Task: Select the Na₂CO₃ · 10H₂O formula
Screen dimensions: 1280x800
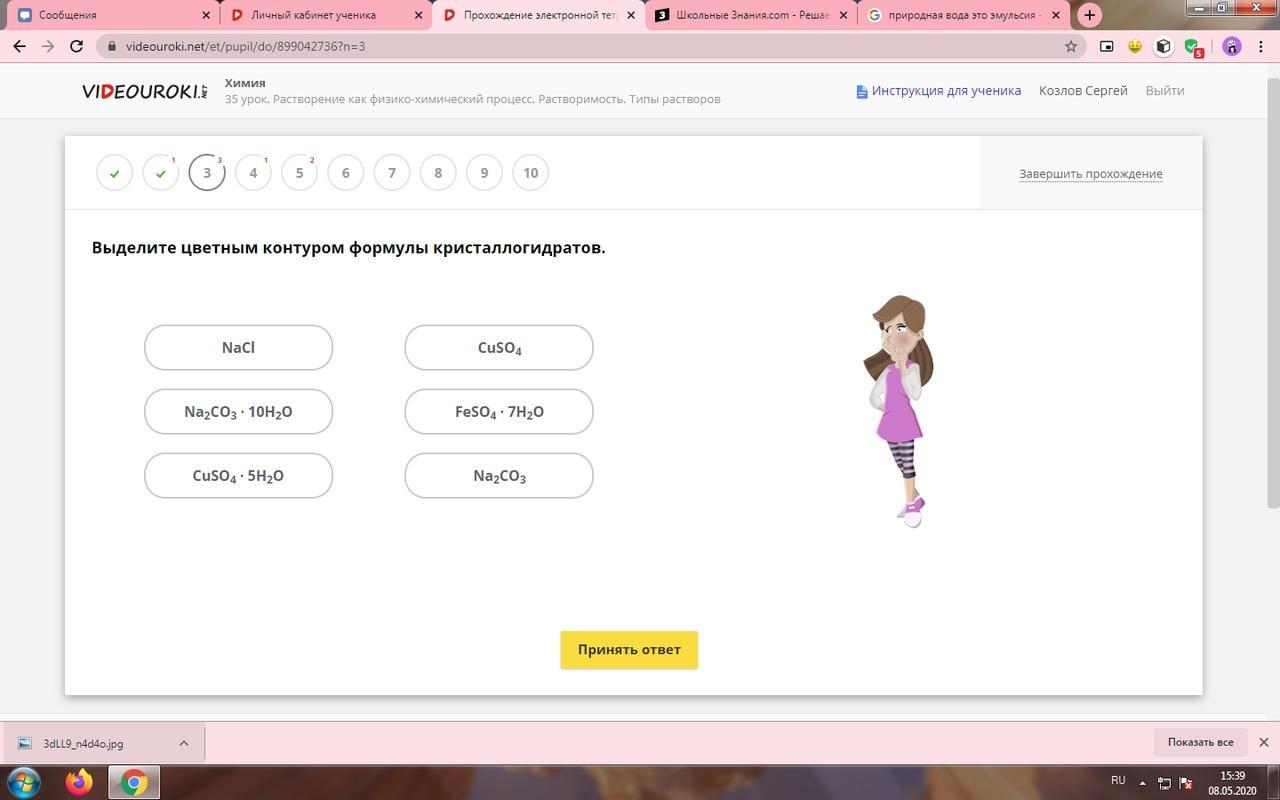Action: pos(238,412)
